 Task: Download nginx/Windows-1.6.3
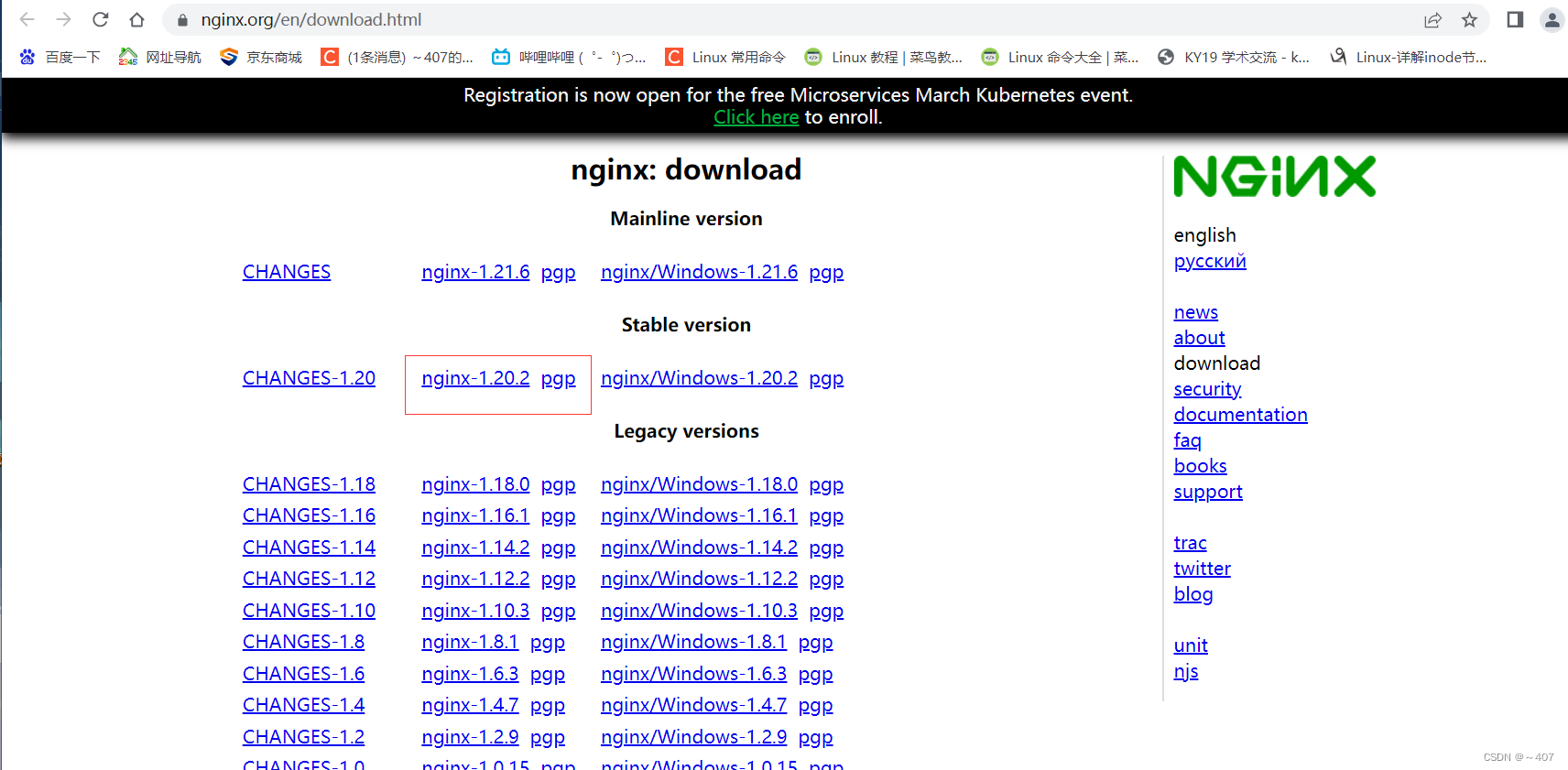click(693, 674)
